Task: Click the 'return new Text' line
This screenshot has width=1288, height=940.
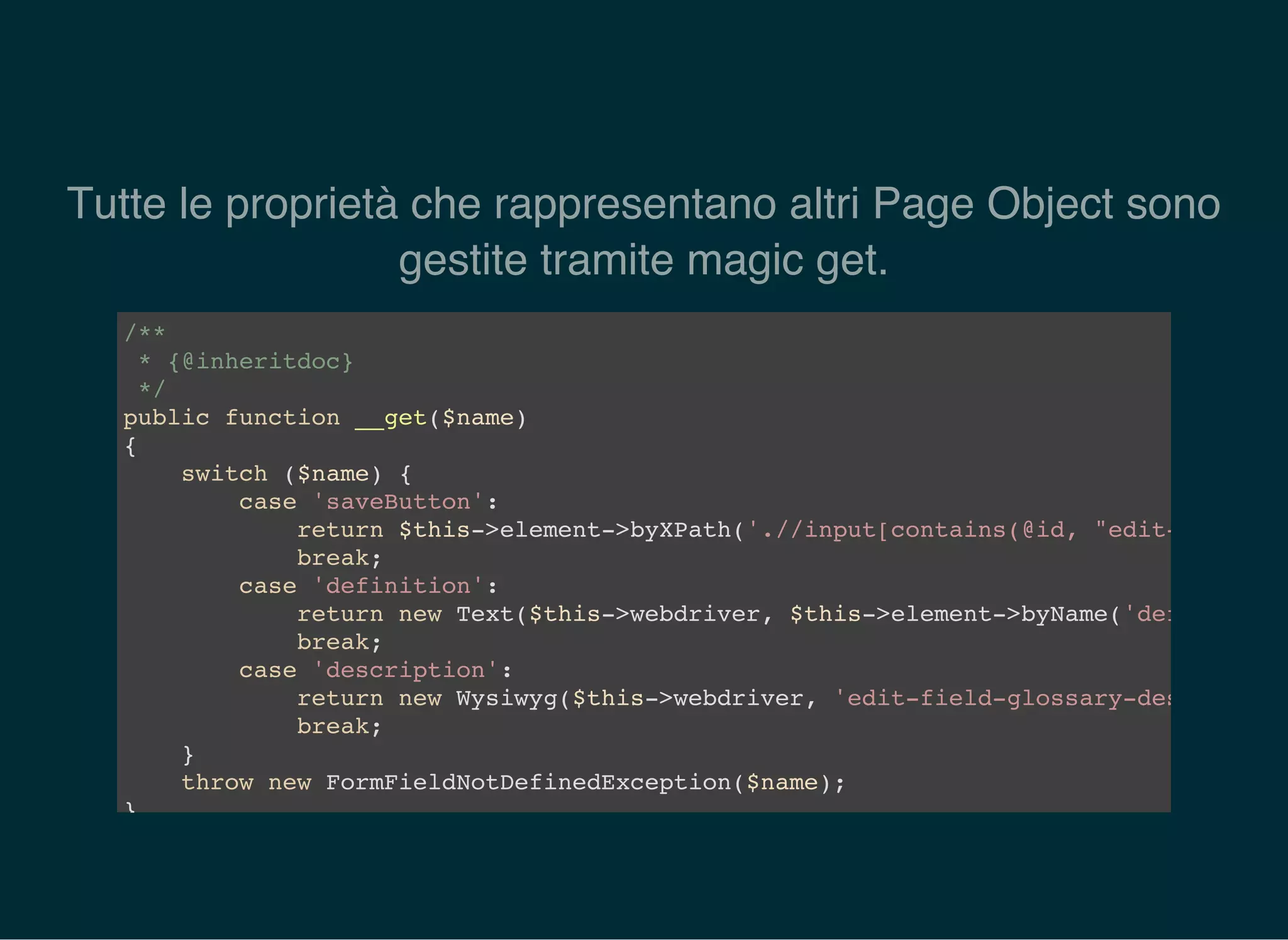Action: point(734,614)
